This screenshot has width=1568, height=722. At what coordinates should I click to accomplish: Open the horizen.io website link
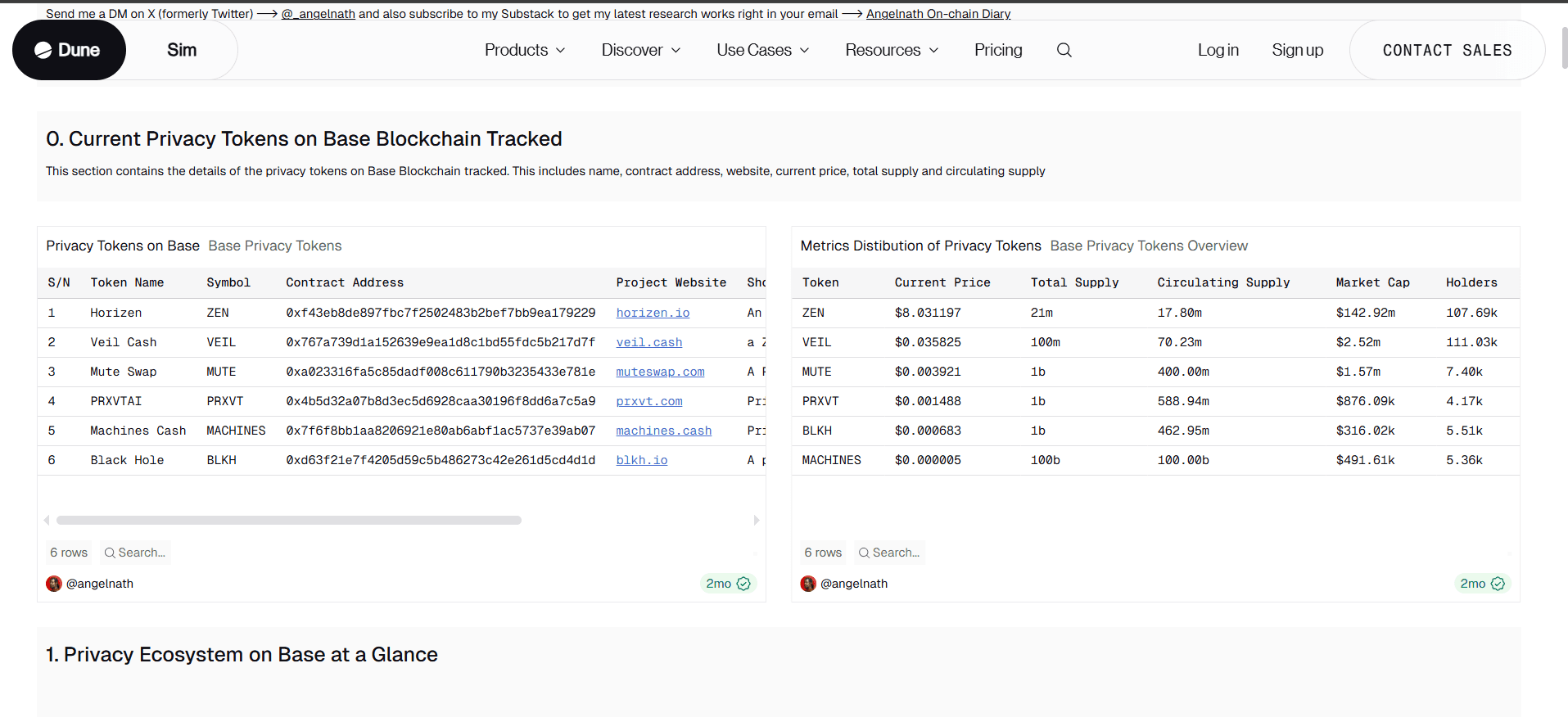coord(653,313)
